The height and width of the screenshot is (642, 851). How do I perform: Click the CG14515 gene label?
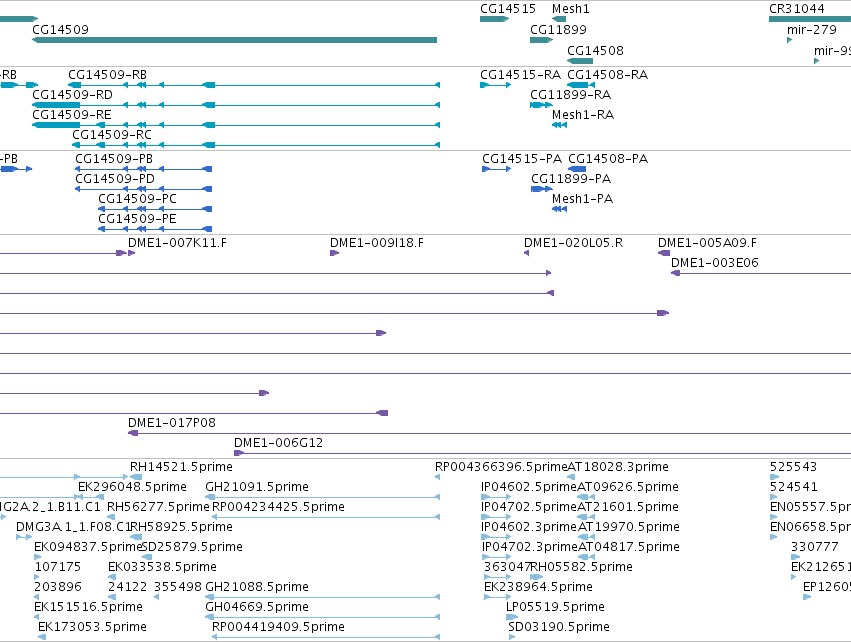click(508, 9)
